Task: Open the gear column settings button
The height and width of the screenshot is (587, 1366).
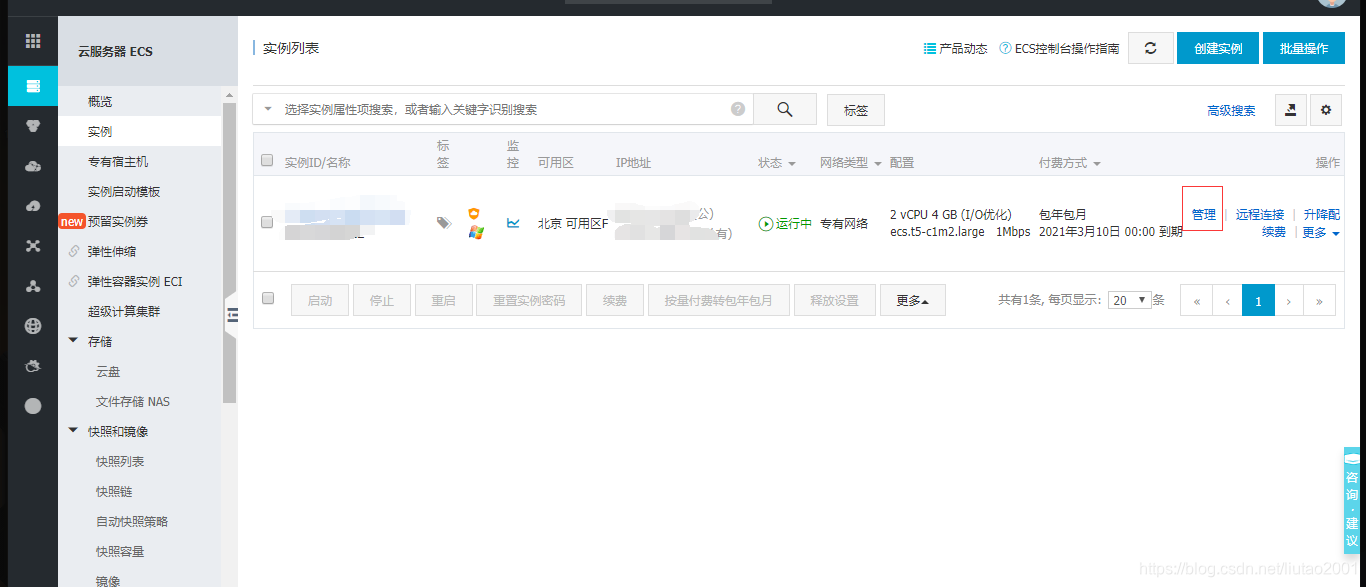Action: (1326, 110)
